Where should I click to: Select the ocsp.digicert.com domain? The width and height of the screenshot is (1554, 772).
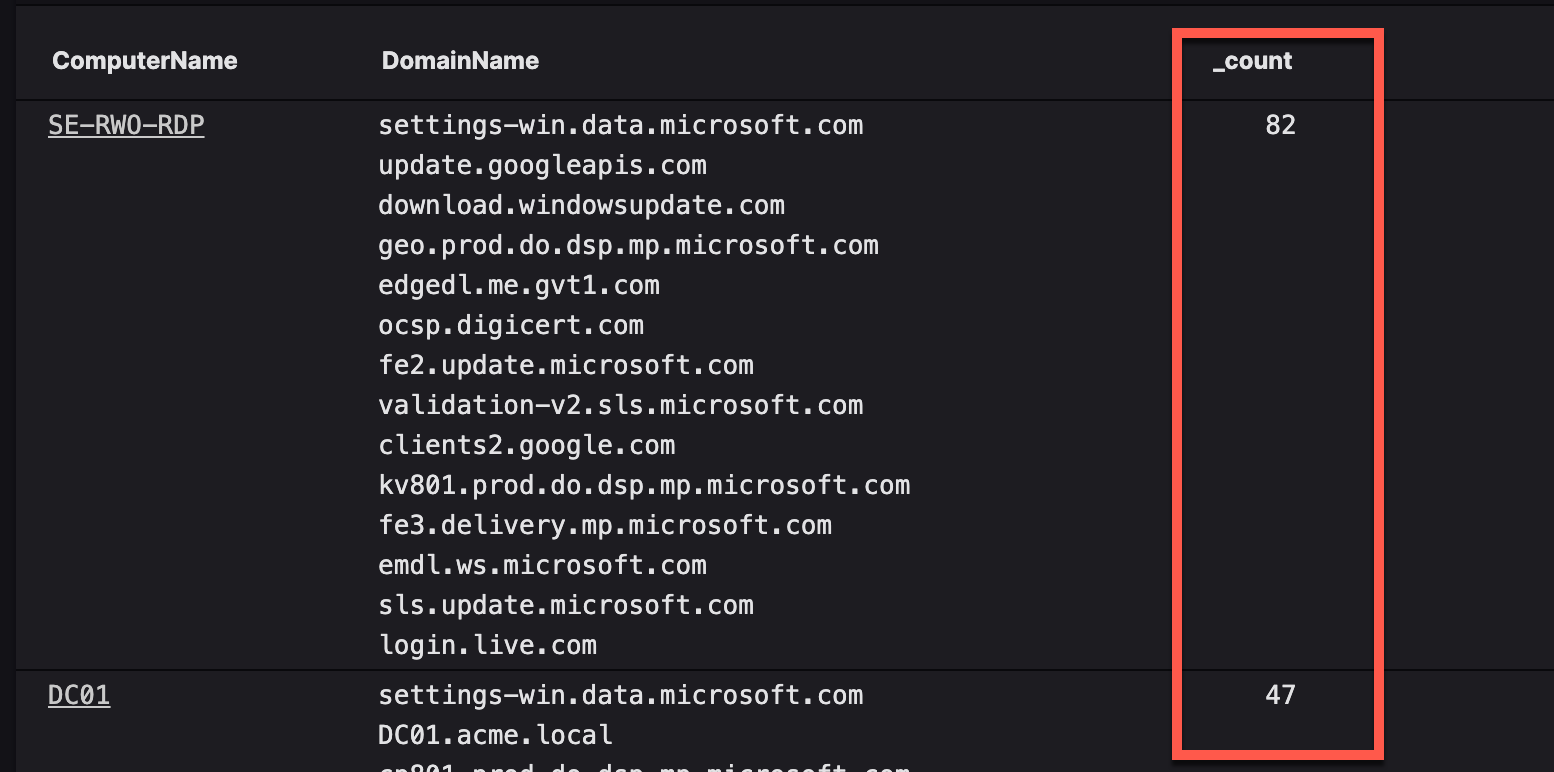511,325
